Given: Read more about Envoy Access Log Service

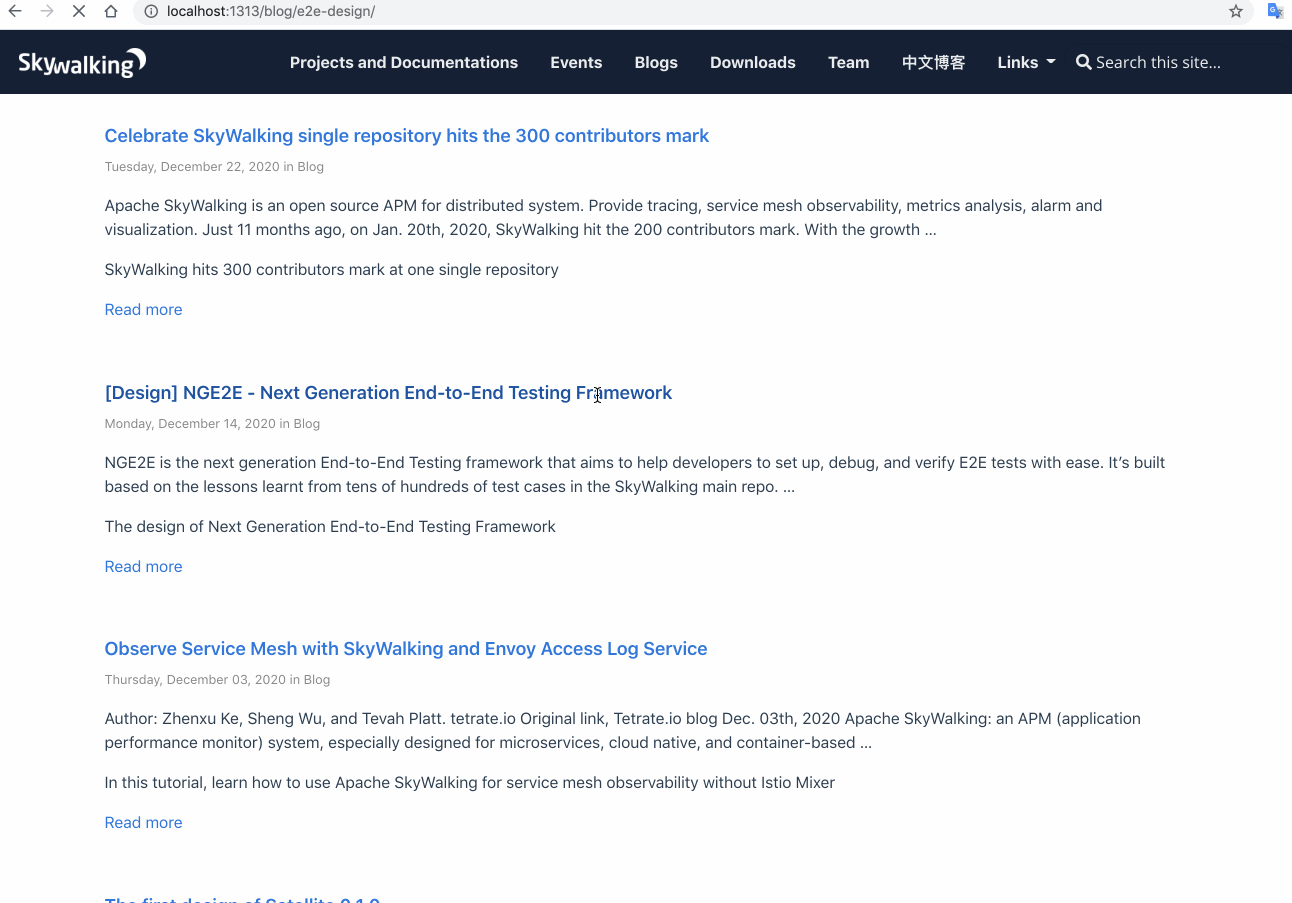Looking at the screenshot, I should point(143,823).
